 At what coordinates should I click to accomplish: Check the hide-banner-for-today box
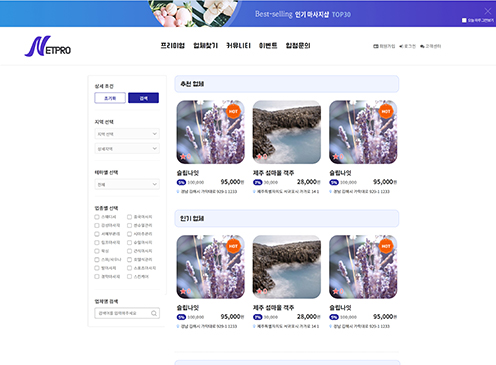tap(464, 20)
